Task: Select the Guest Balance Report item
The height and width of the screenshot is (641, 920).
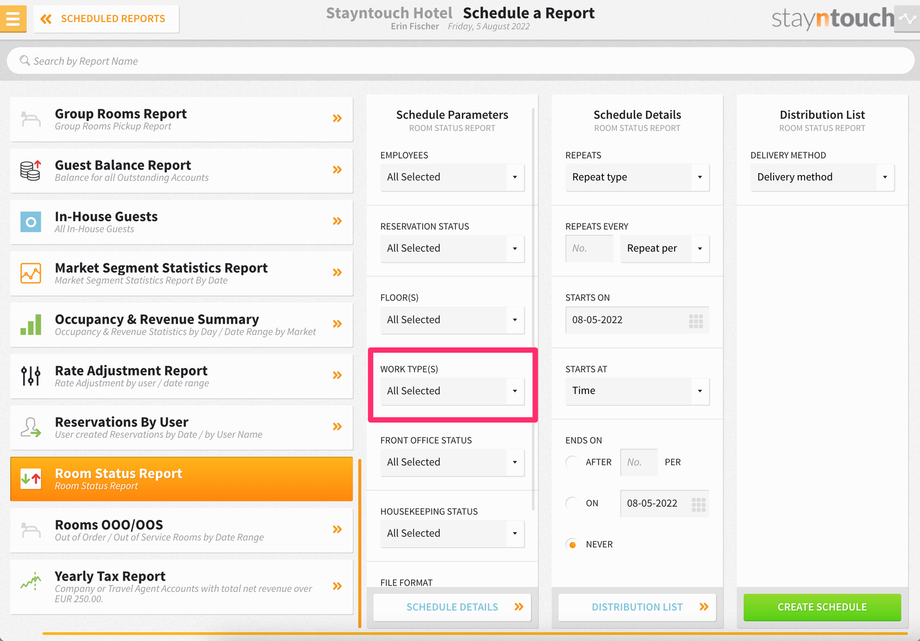Action: tap(181, 170)
